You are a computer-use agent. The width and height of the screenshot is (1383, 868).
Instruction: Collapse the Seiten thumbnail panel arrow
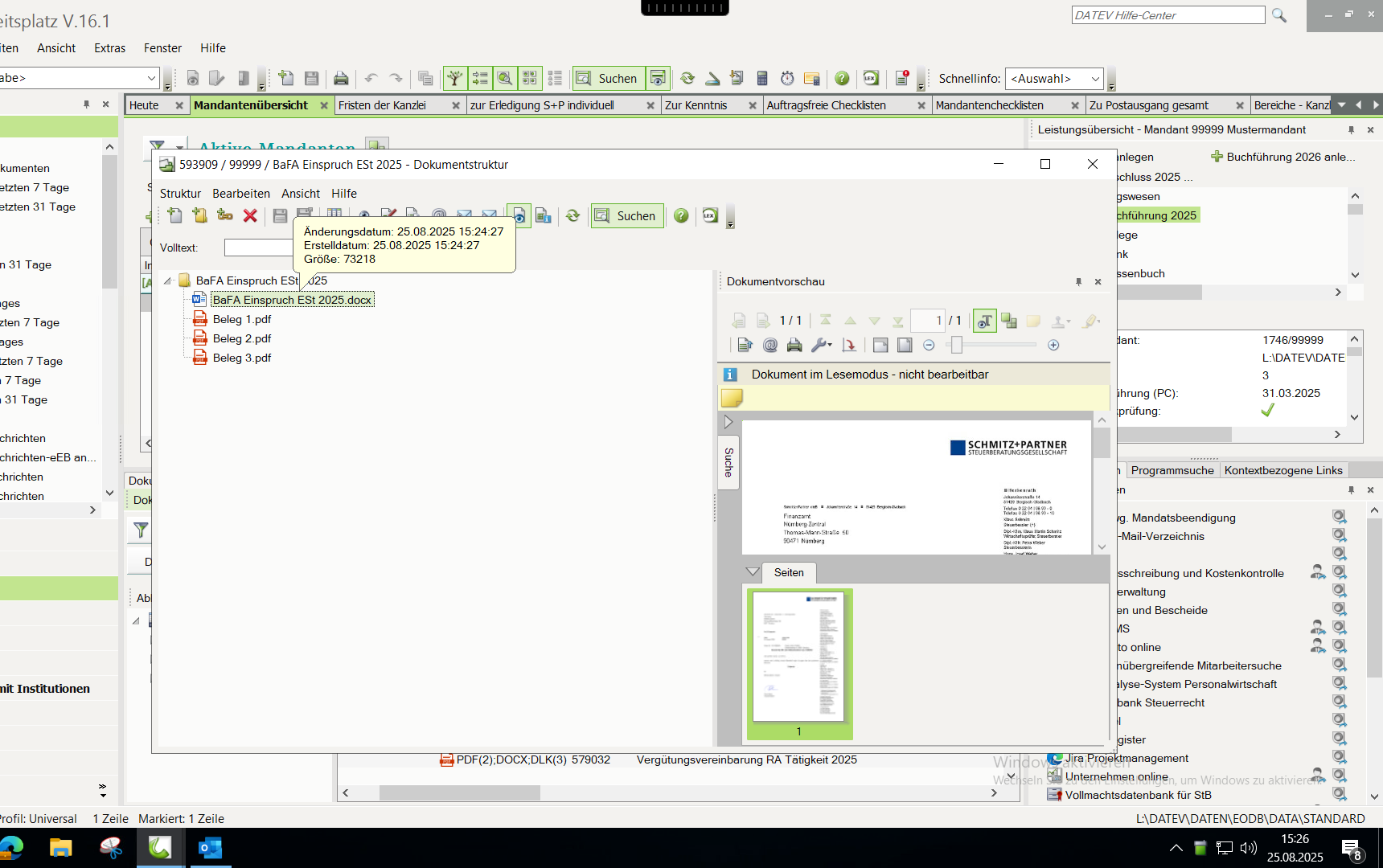[753, 572]
